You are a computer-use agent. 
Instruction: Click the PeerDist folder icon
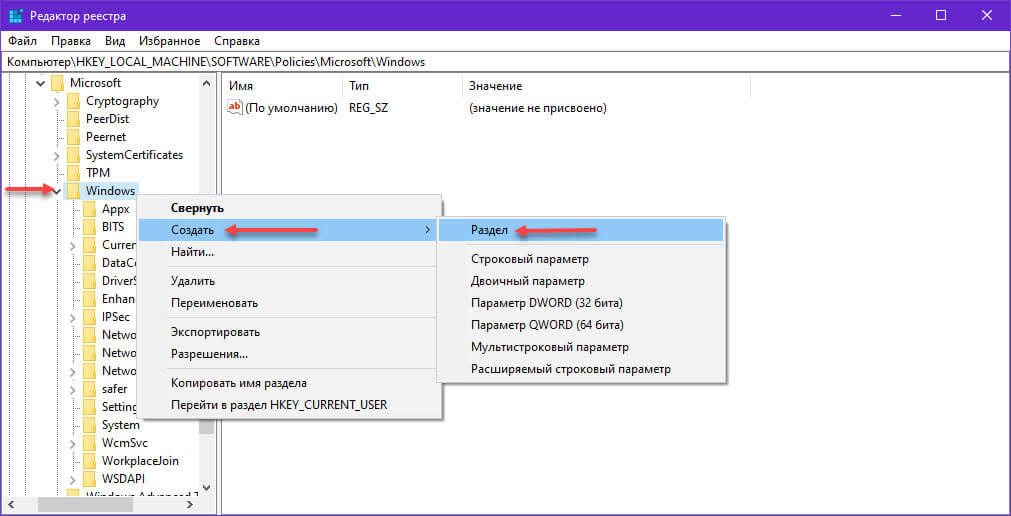point(74,119)
